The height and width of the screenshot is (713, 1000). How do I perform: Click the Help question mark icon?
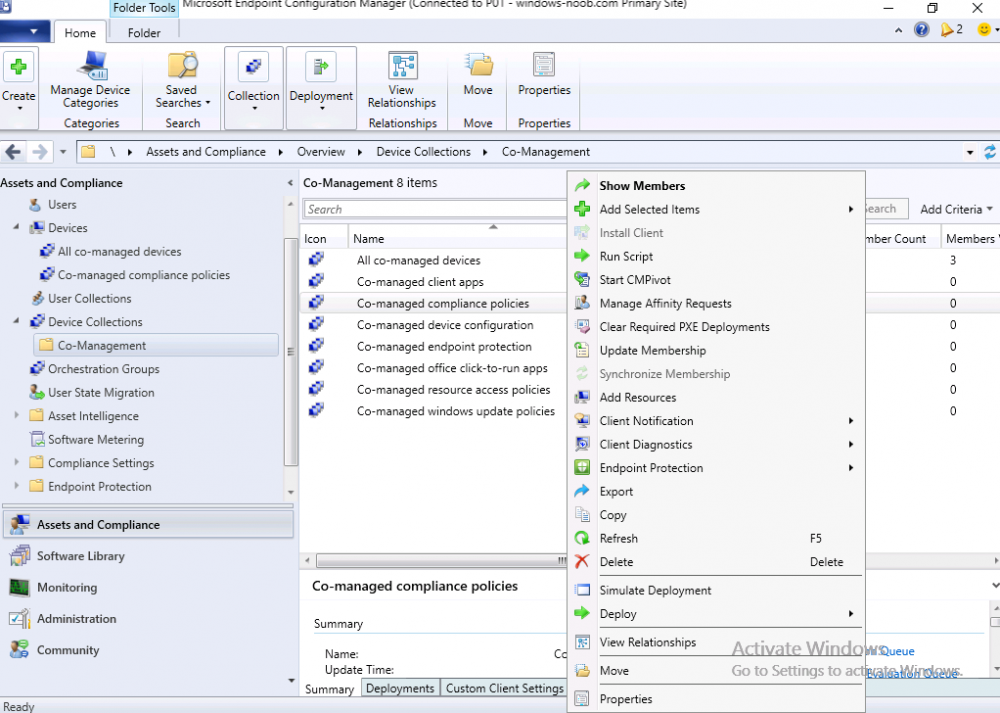tap(922, 29)
